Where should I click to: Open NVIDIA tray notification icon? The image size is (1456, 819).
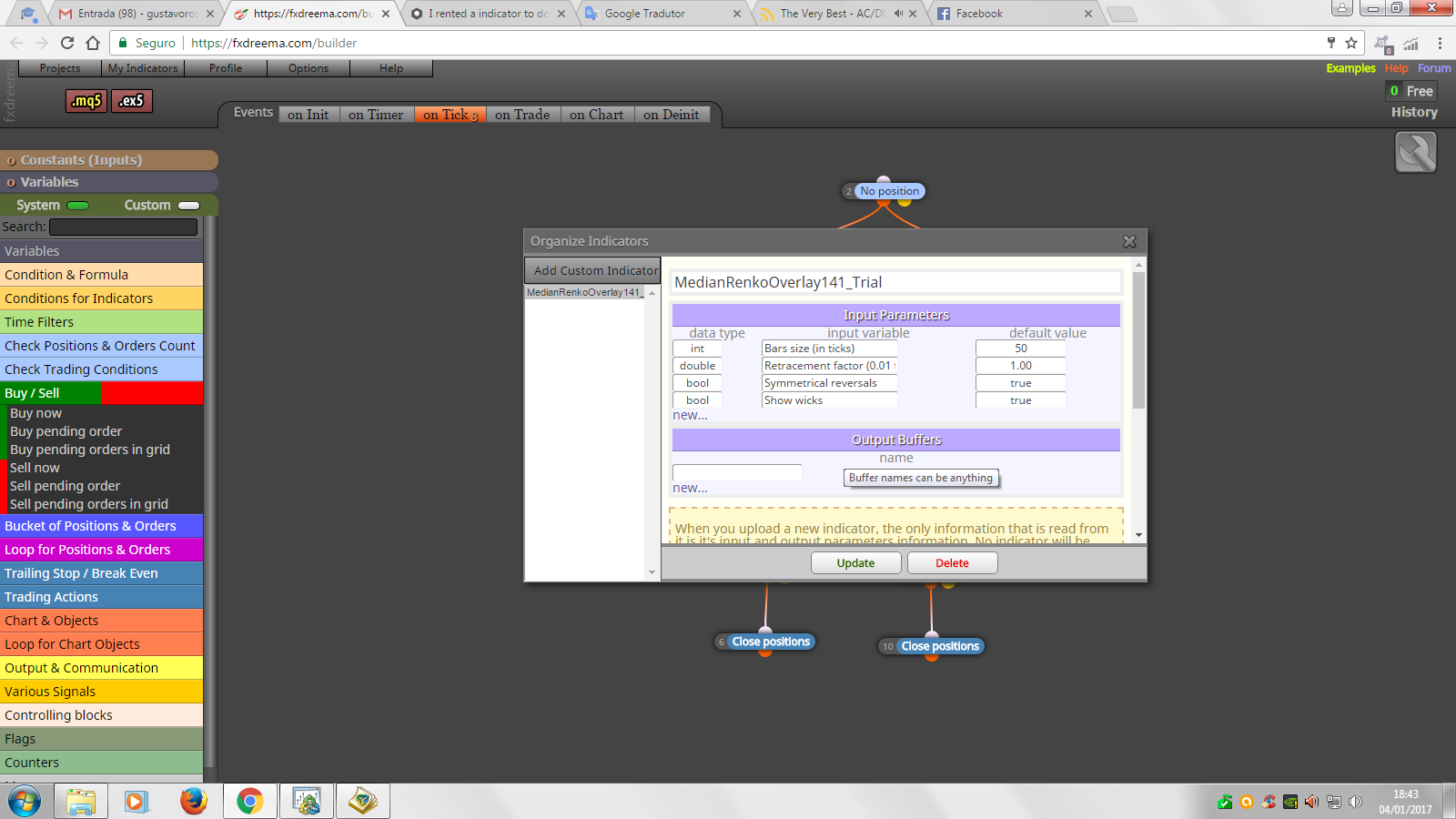coord(1290,802)
